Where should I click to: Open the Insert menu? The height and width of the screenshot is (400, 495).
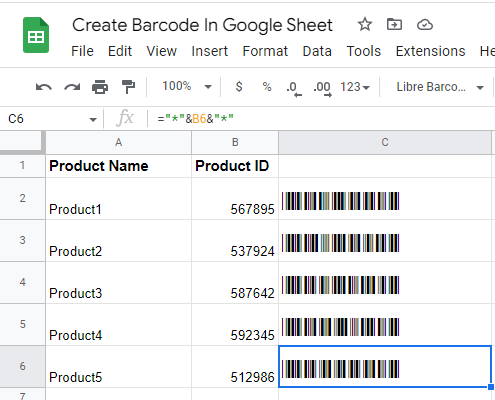(x=210, y=51)
